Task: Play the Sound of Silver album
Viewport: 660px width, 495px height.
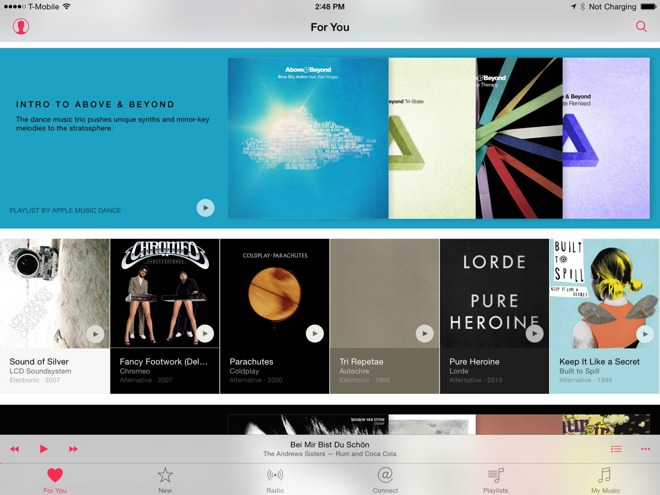Action: (x=96, y=334)
